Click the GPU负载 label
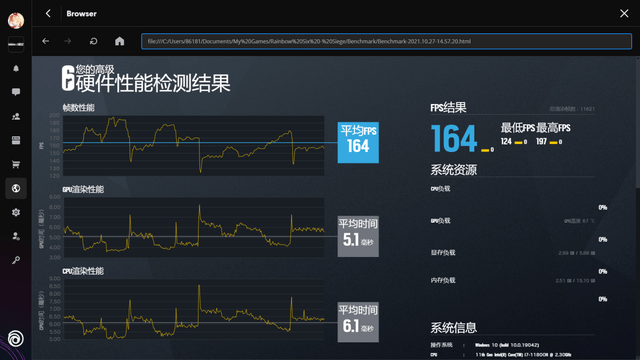The image size is (640, 360). pos(440,221)
